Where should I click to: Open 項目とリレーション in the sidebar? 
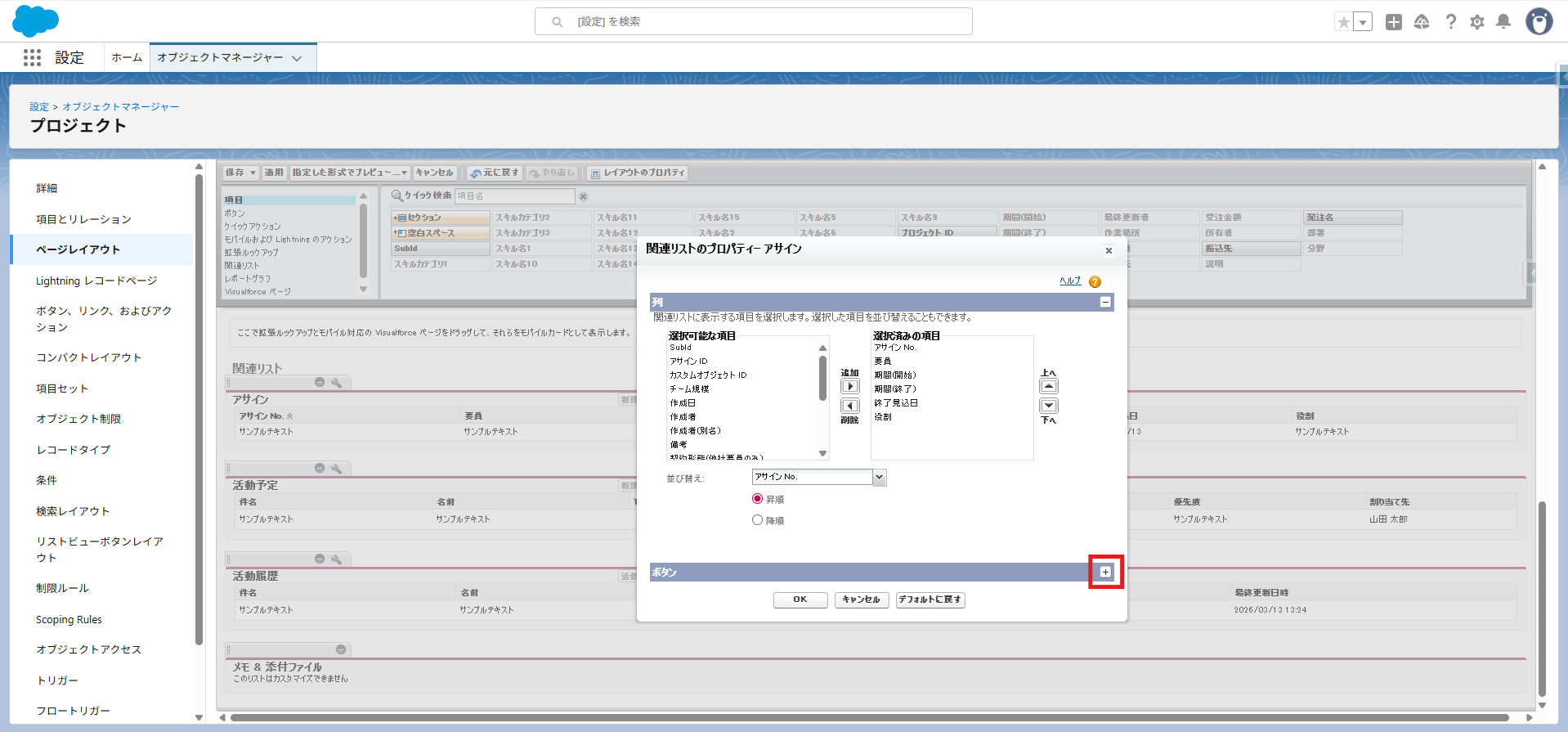click(x=83, y=219)
